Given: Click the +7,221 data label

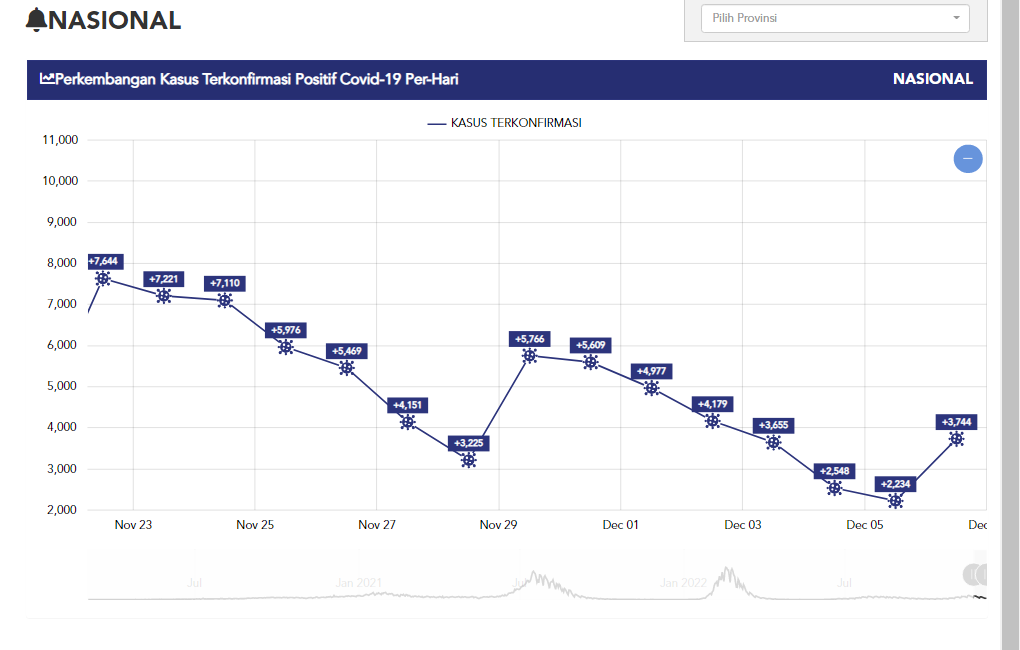Looking at the screenshot, I should tap(164, 278).
